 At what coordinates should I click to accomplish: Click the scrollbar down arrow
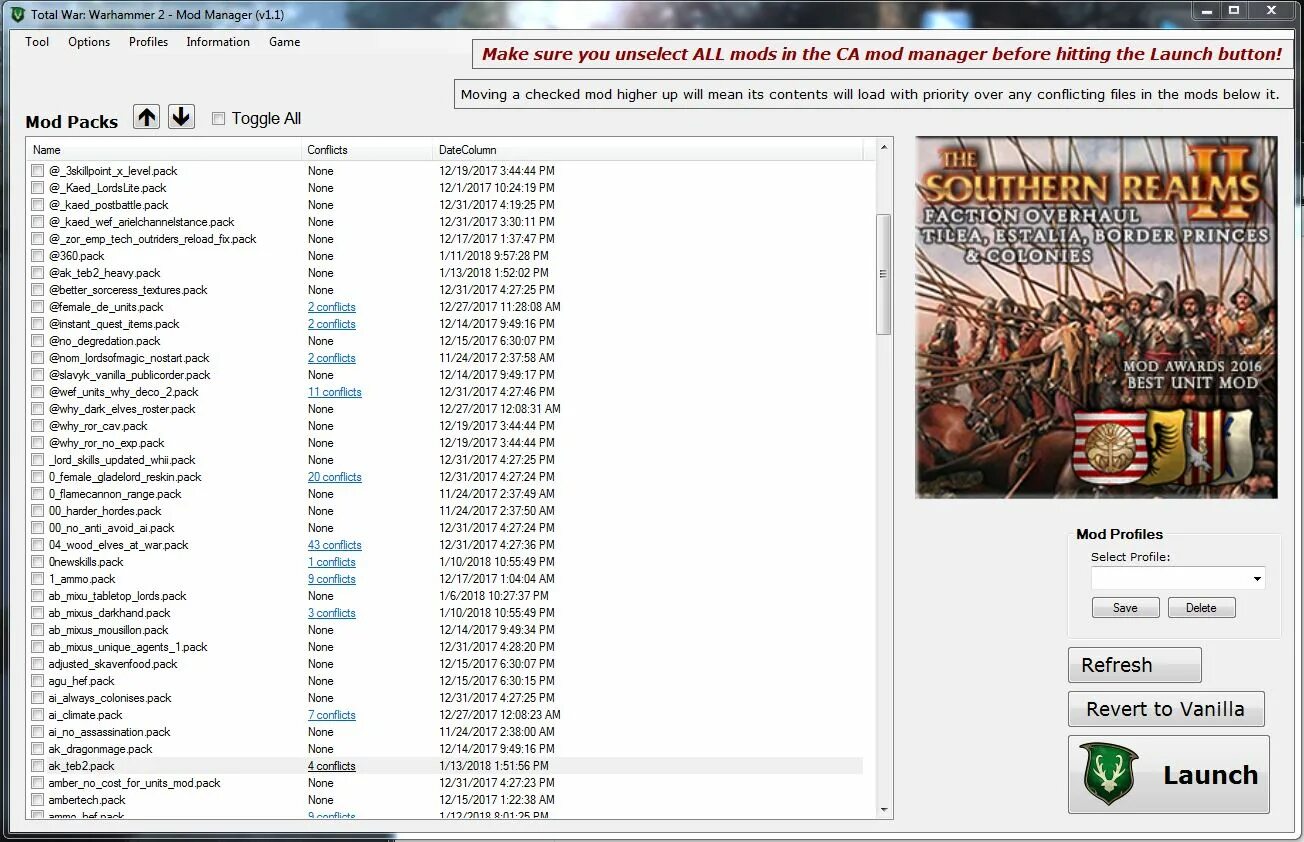coord(884,810)
